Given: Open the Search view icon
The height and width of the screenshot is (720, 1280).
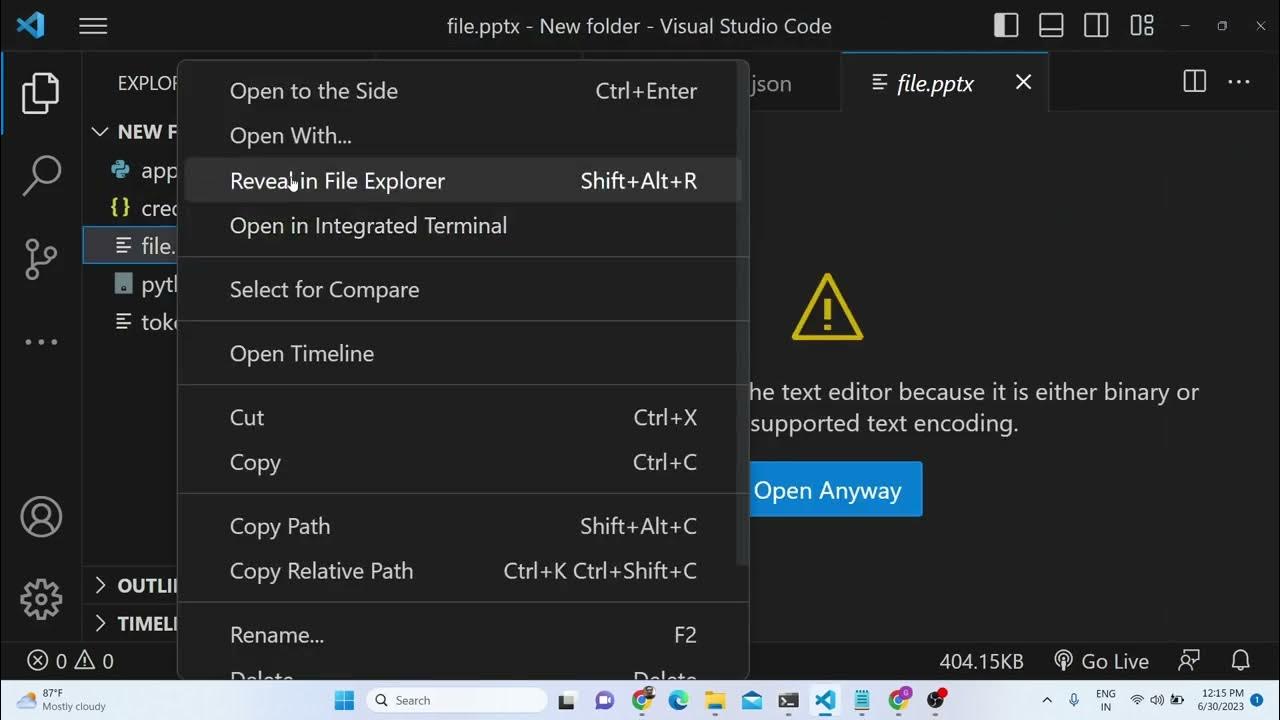Looking at the screenshot, I should 41,176.
